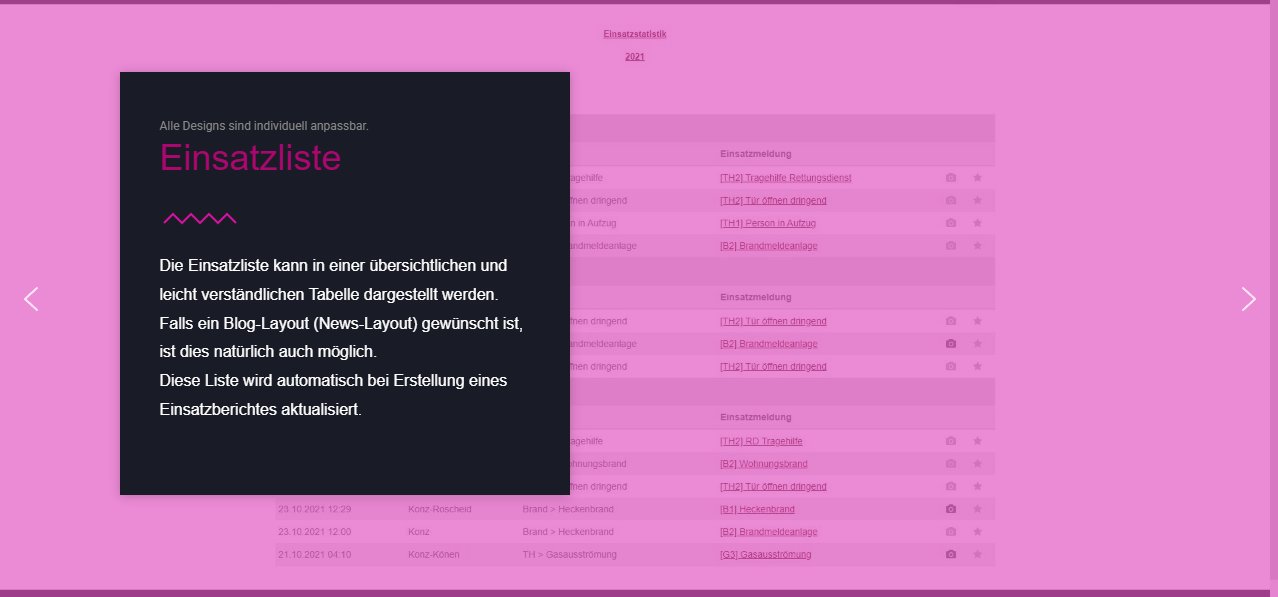The image size is (1278, 597).
Task: Click date cell 21.10.2021 04:10
Action: click(314, 554)
